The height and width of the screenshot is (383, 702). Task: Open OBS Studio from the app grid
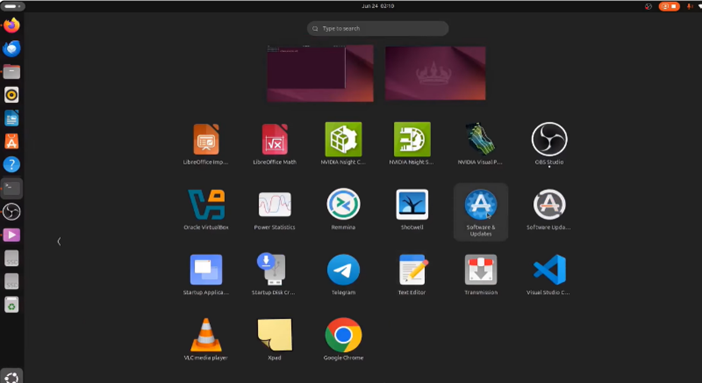pyautogui.click(x=549, y=144)
